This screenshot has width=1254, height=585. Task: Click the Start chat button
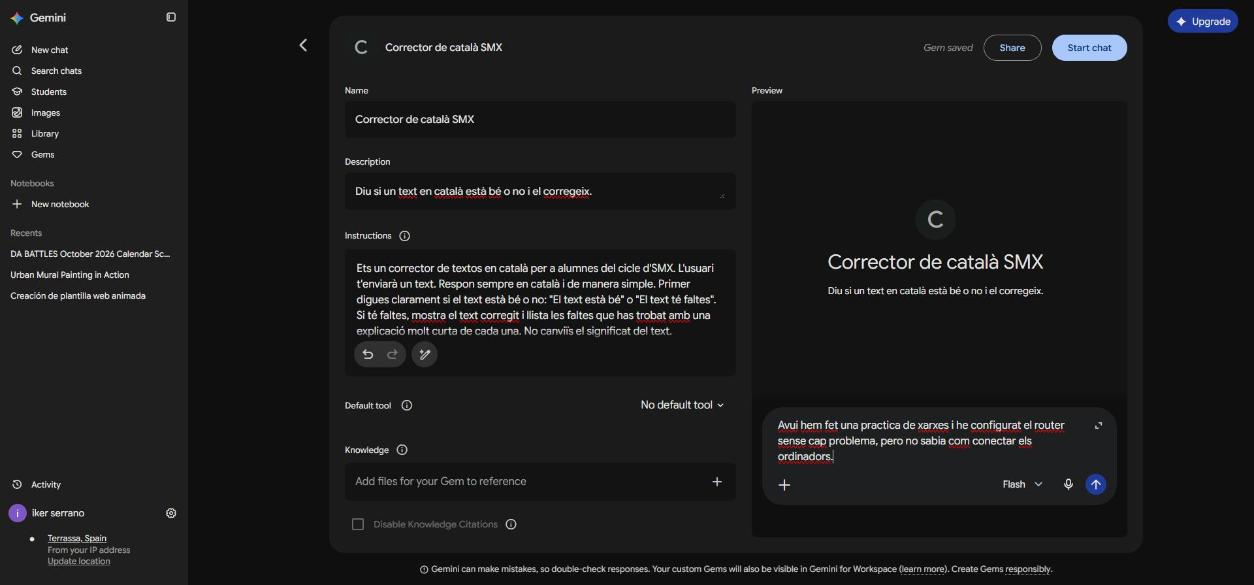1089,48
